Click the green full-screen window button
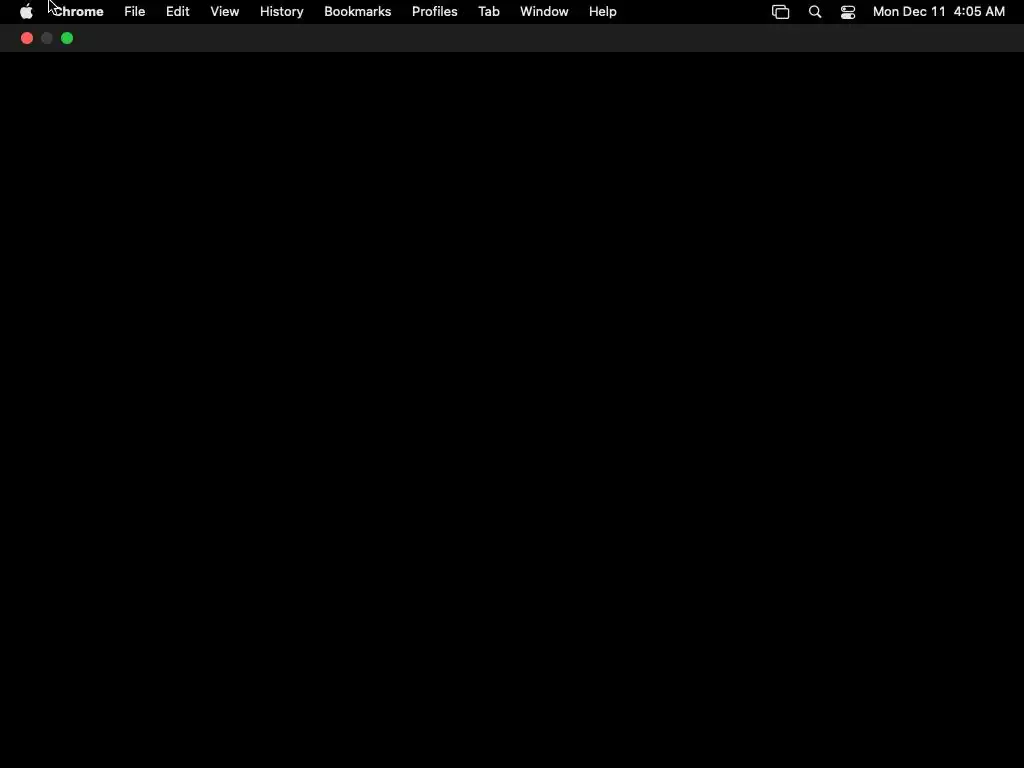Viewport: 1024px width, 768px height. [67, 39]
